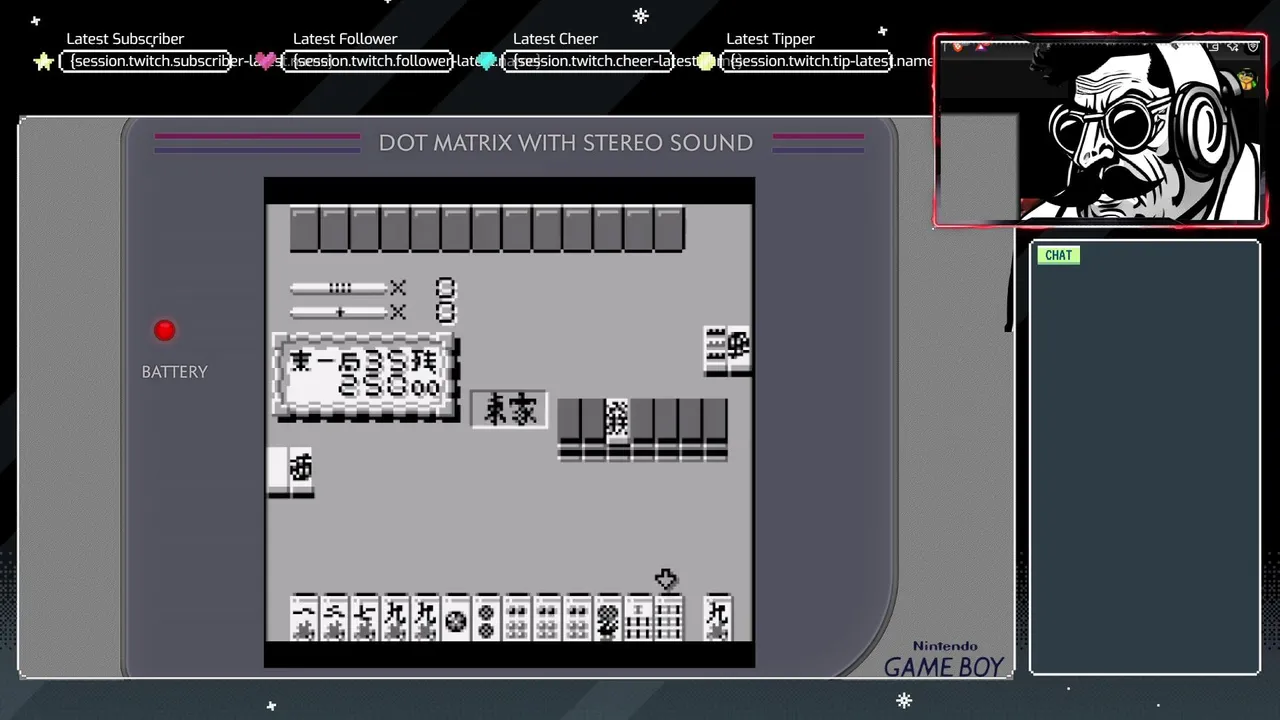Click the riichi stick count zero
The height and width of the screenshot is (720, 1280).
click(446, 288)
